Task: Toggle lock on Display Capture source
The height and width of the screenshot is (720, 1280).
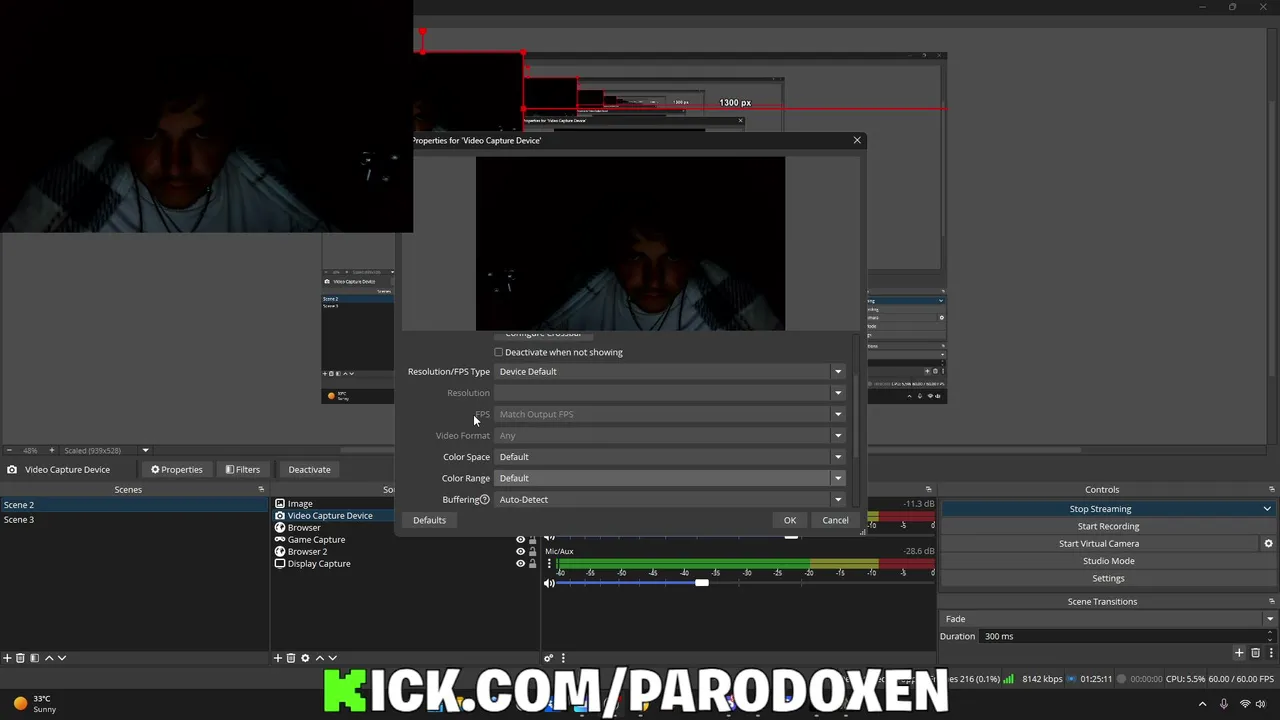Action: (x=532, y=564)
